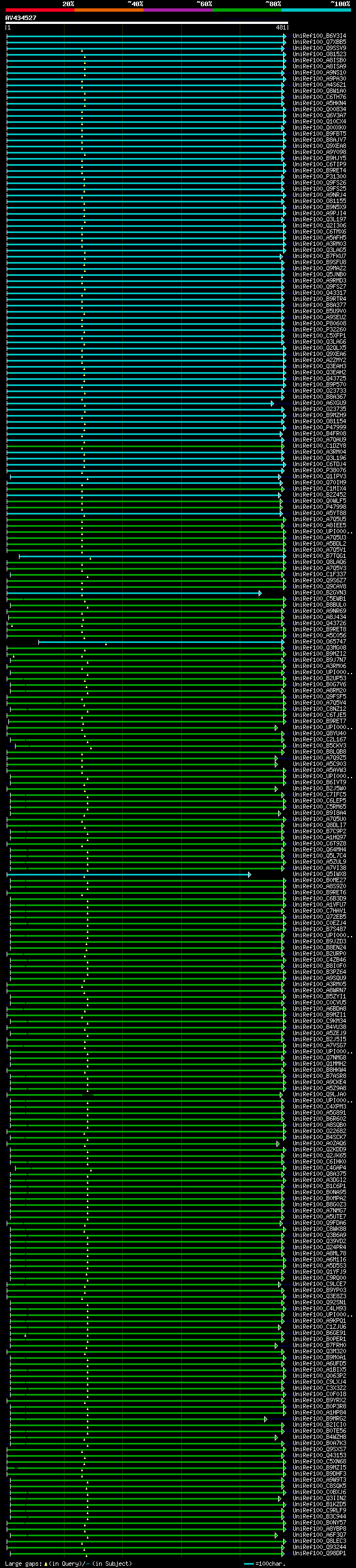This screenshot has width=356, height=1568.
Task: Select hit label UniRef100_Q64MH4
Action: [x=319, y=849]
